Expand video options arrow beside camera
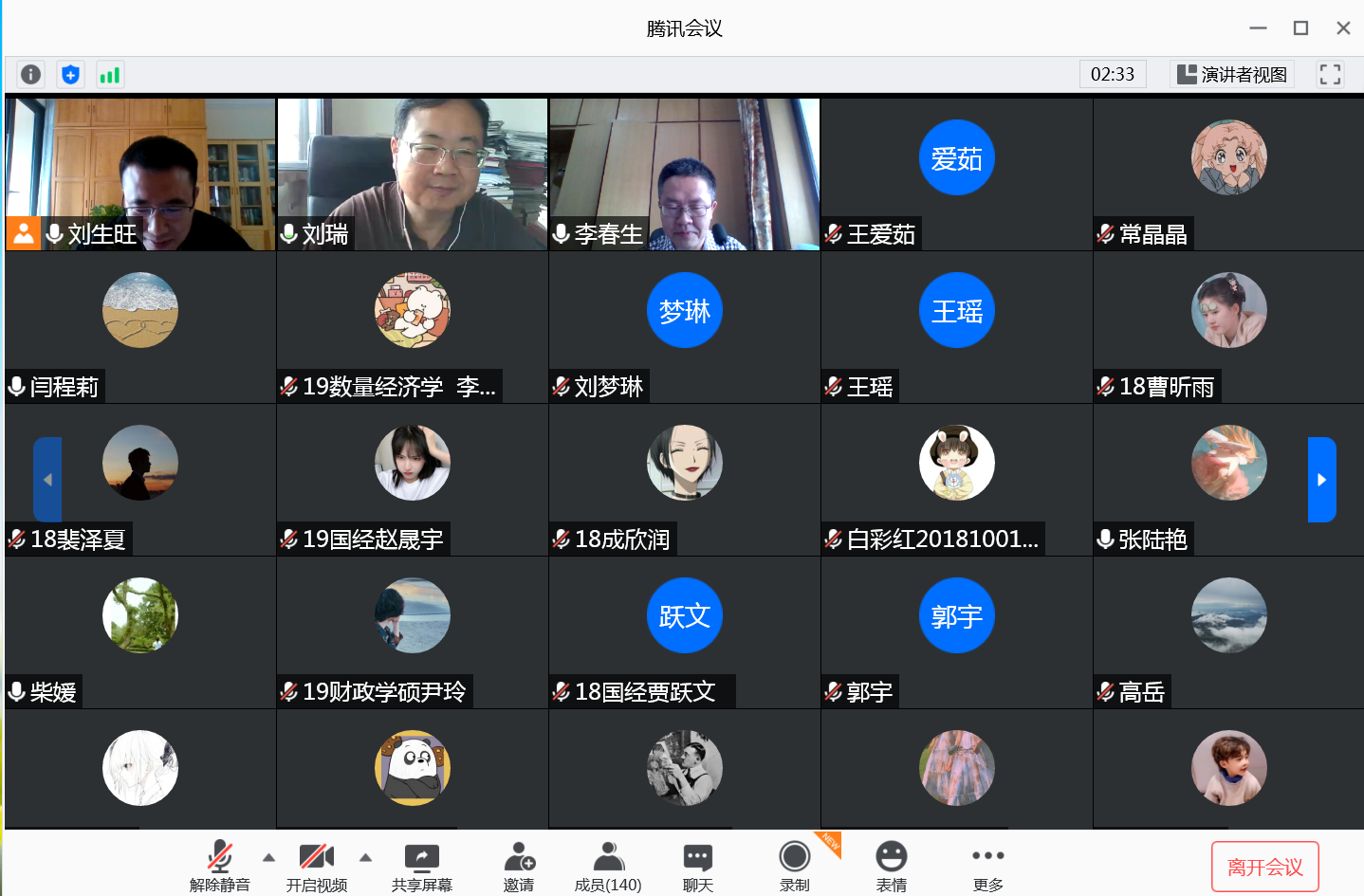This screenshot has height=896, width=1364. [x=366, y=857]
